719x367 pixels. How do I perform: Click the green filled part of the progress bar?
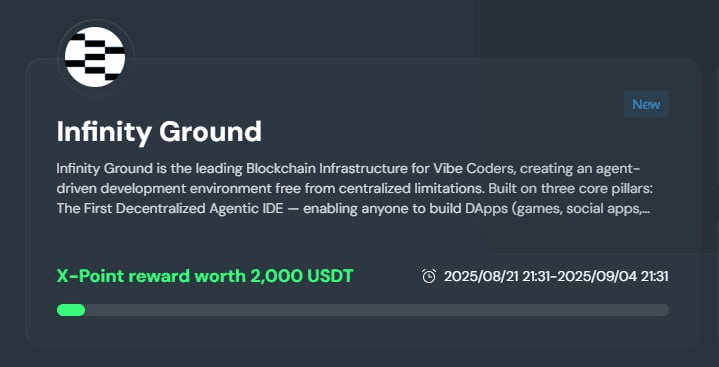click(71, 310)
